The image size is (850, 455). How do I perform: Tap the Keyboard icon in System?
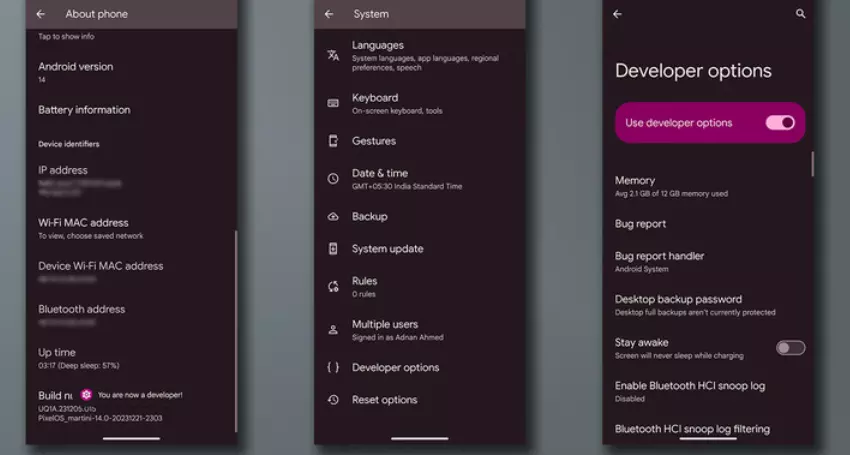click(x=333, y=103)
